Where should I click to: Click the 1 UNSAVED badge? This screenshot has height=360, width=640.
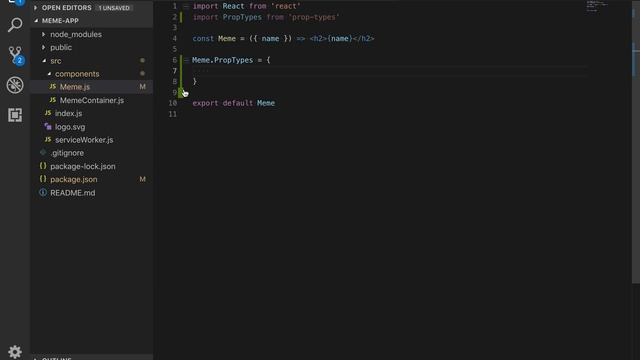(114, 8)
